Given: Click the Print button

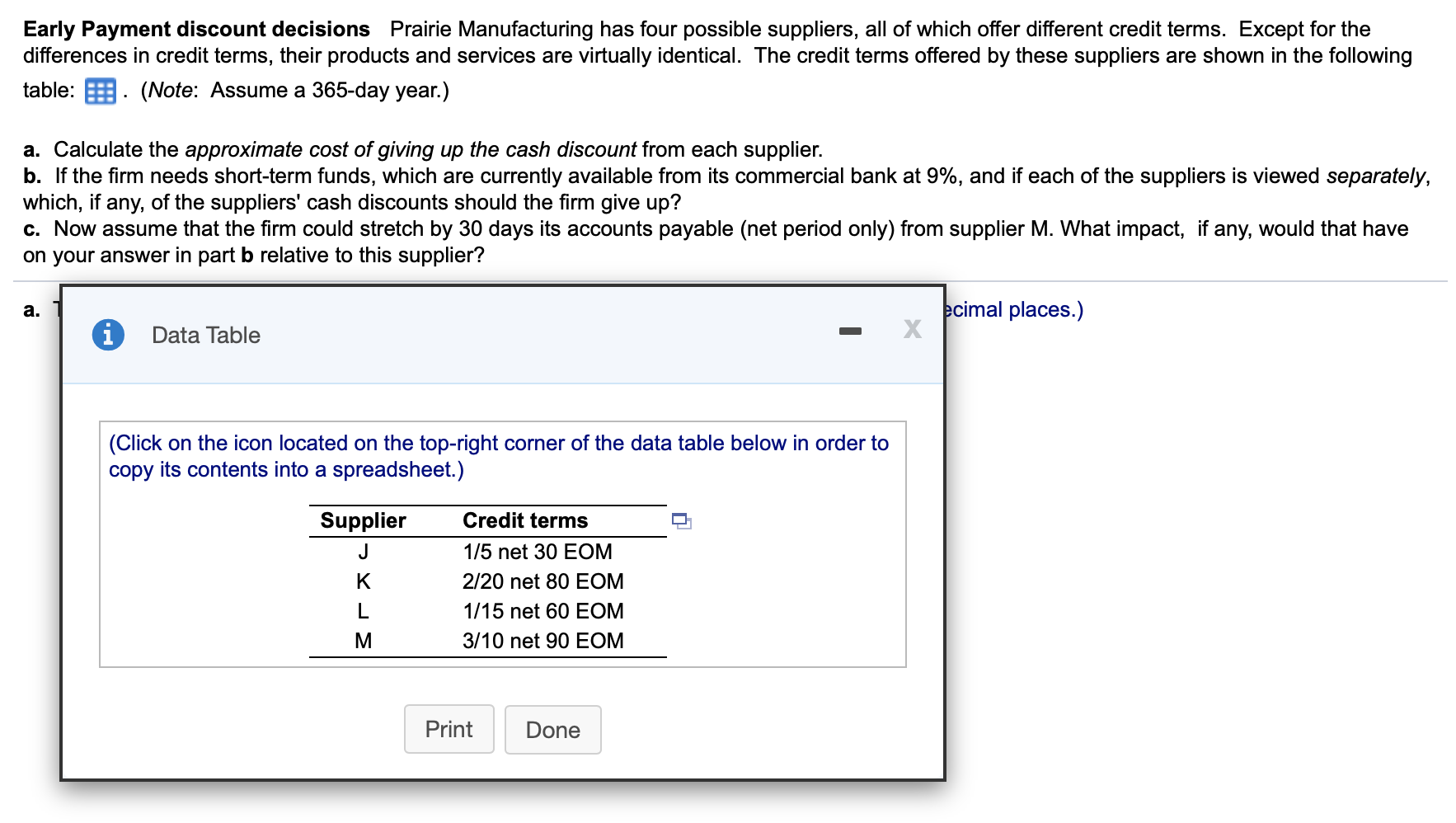Looking at the screenshot, I should point(449,729).
